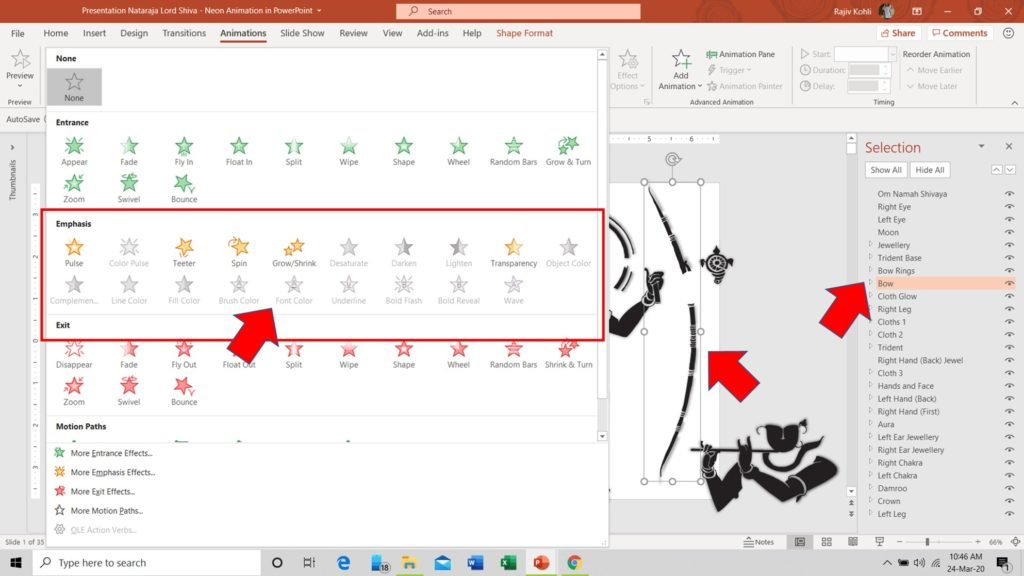The height and width of the screenshot is (576, 1024).
Task: Adjust the zoom slider handle
Action: [x=927, y=541]
